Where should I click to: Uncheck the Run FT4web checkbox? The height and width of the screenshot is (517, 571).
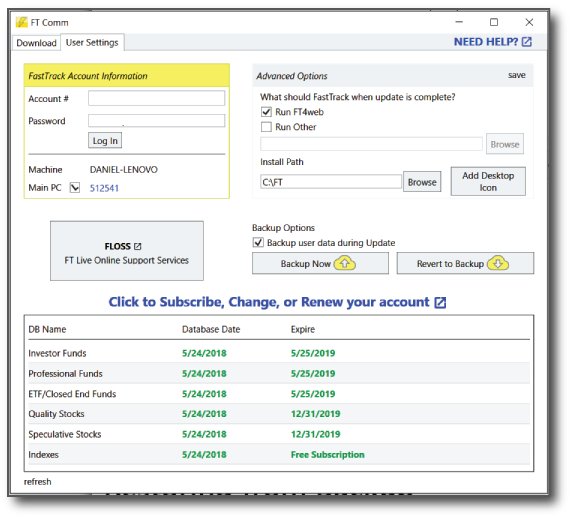tap(266, 112)
